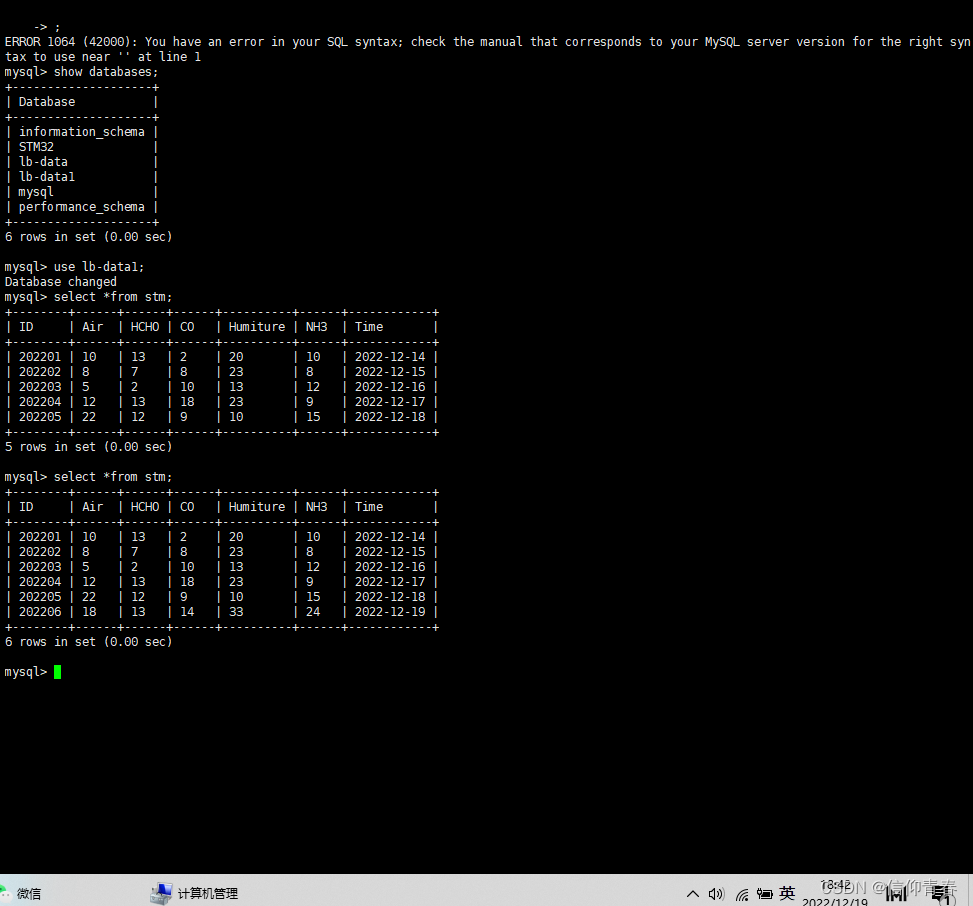Open the Wi-Fi network tray icon
This screenshot has height=906, width=973.
(742, 894)
